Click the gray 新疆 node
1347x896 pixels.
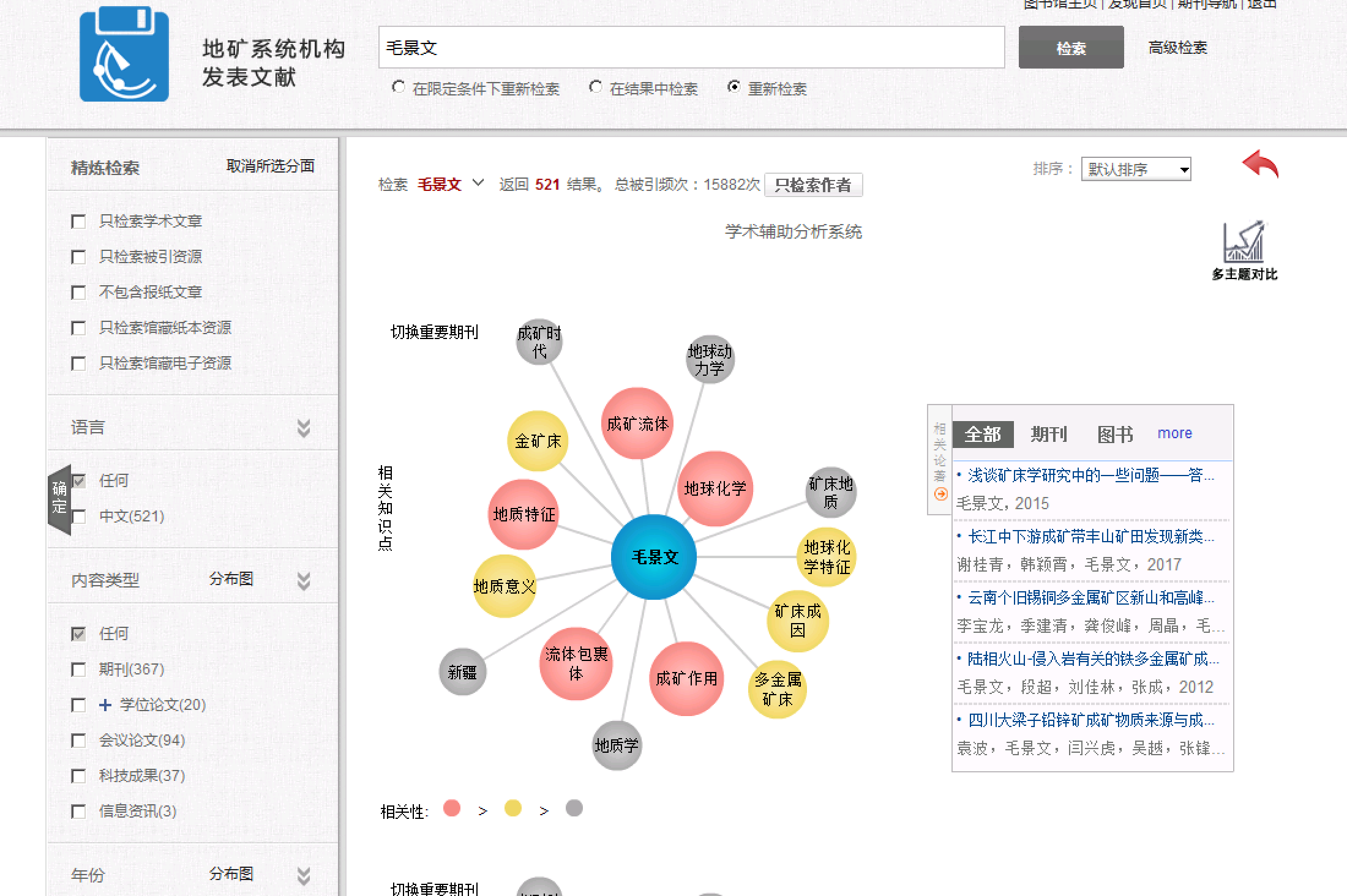click(x=462, y=672)
